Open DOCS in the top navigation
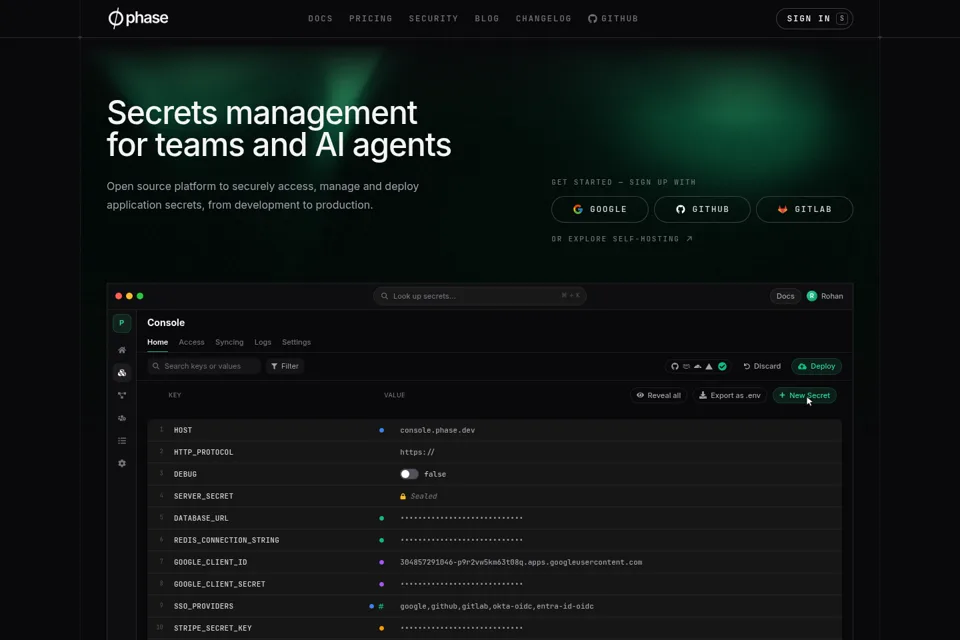The width and height of the screenshot is (960, 640). [x=320, y=19]
